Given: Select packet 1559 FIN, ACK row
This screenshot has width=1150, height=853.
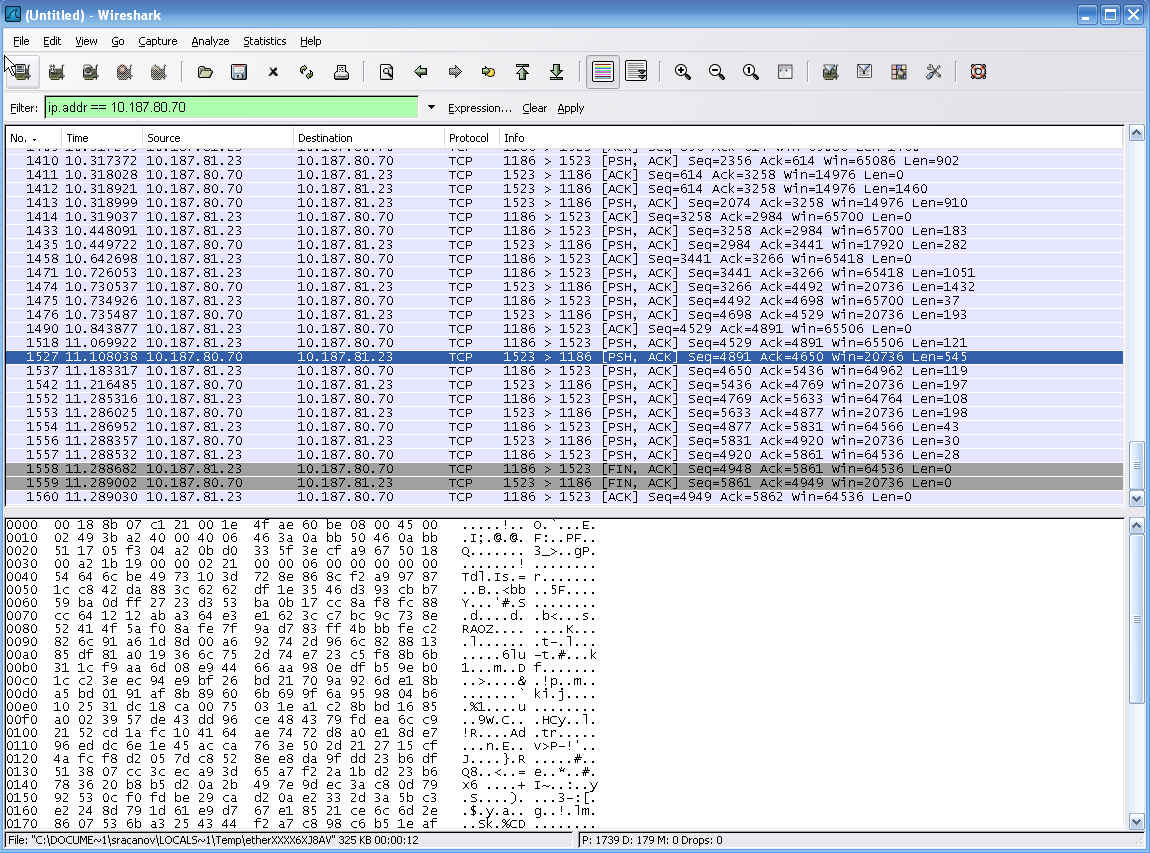Looking at the screenshot, I should (564, 483).
